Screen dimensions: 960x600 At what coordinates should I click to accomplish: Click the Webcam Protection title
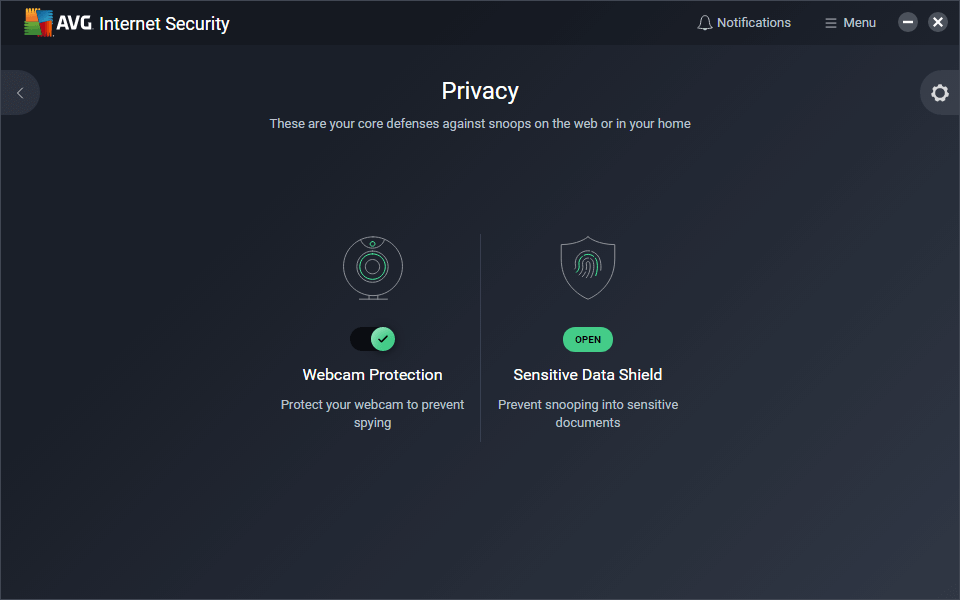click(373, 375)
